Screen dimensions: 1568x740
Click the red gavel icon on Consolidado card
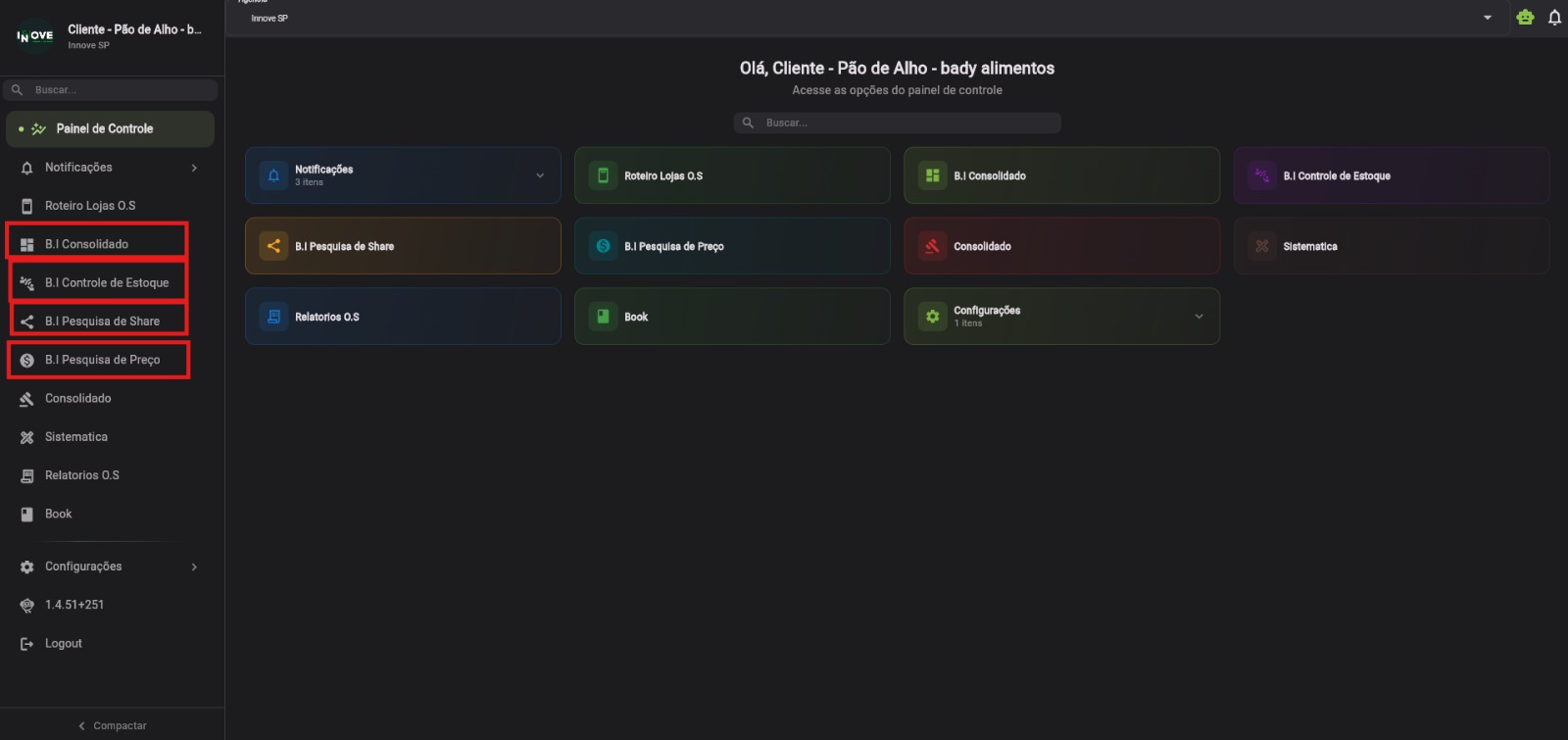(x=932, y=246)
